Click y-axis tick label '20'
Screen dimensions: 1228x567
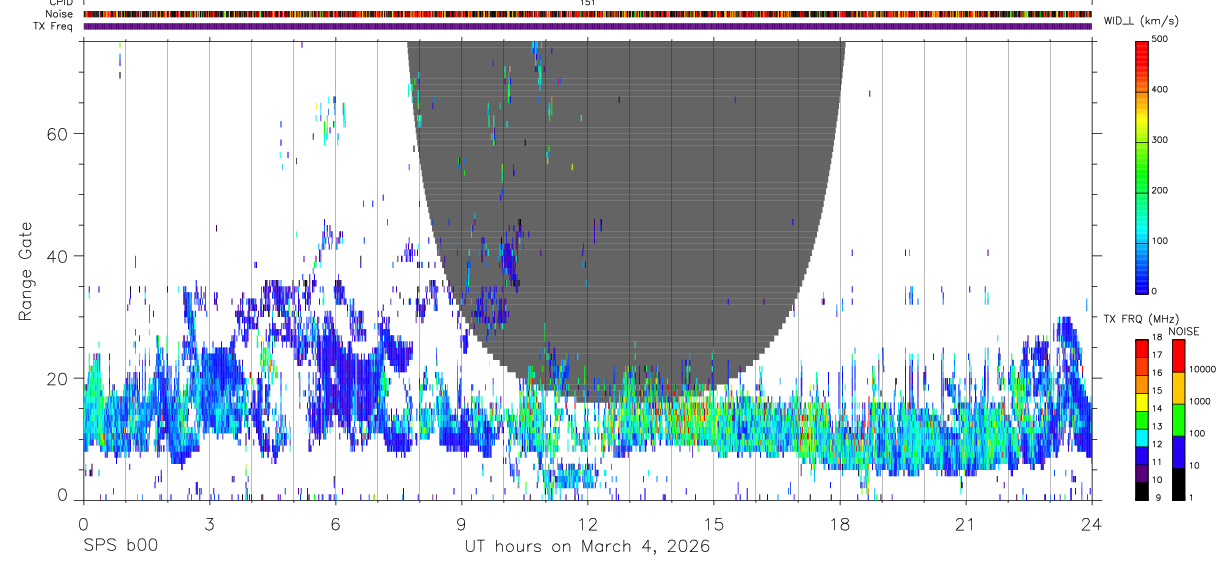pyautogui.click(x=57, y=379)
